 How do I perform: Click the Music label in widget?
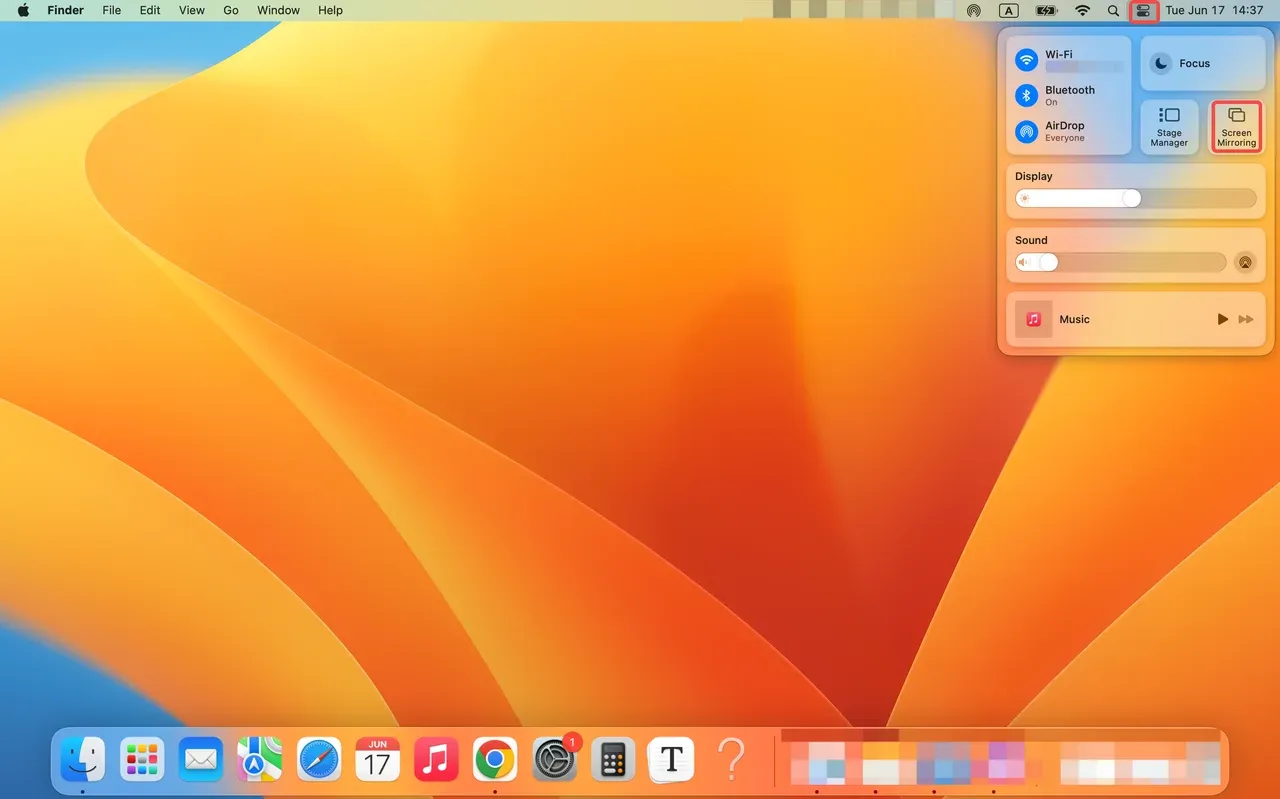1074,319
